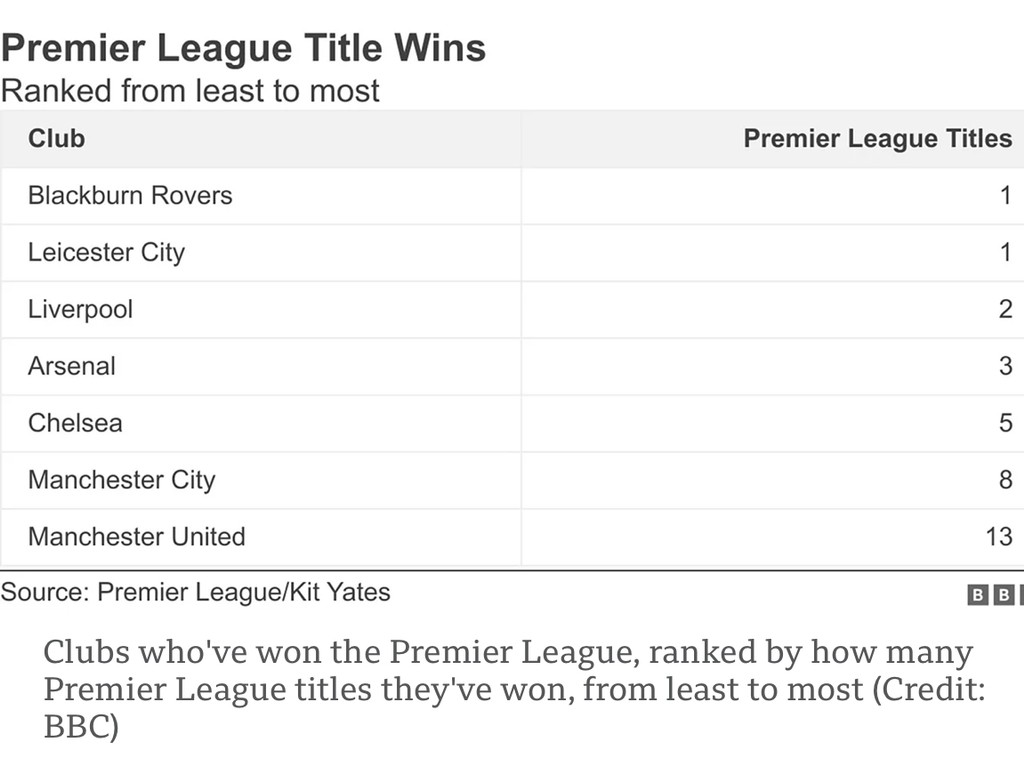Screen dimensions: 1024x762
Task: Select the Manchester City club cell
Action: click(121, 480)
